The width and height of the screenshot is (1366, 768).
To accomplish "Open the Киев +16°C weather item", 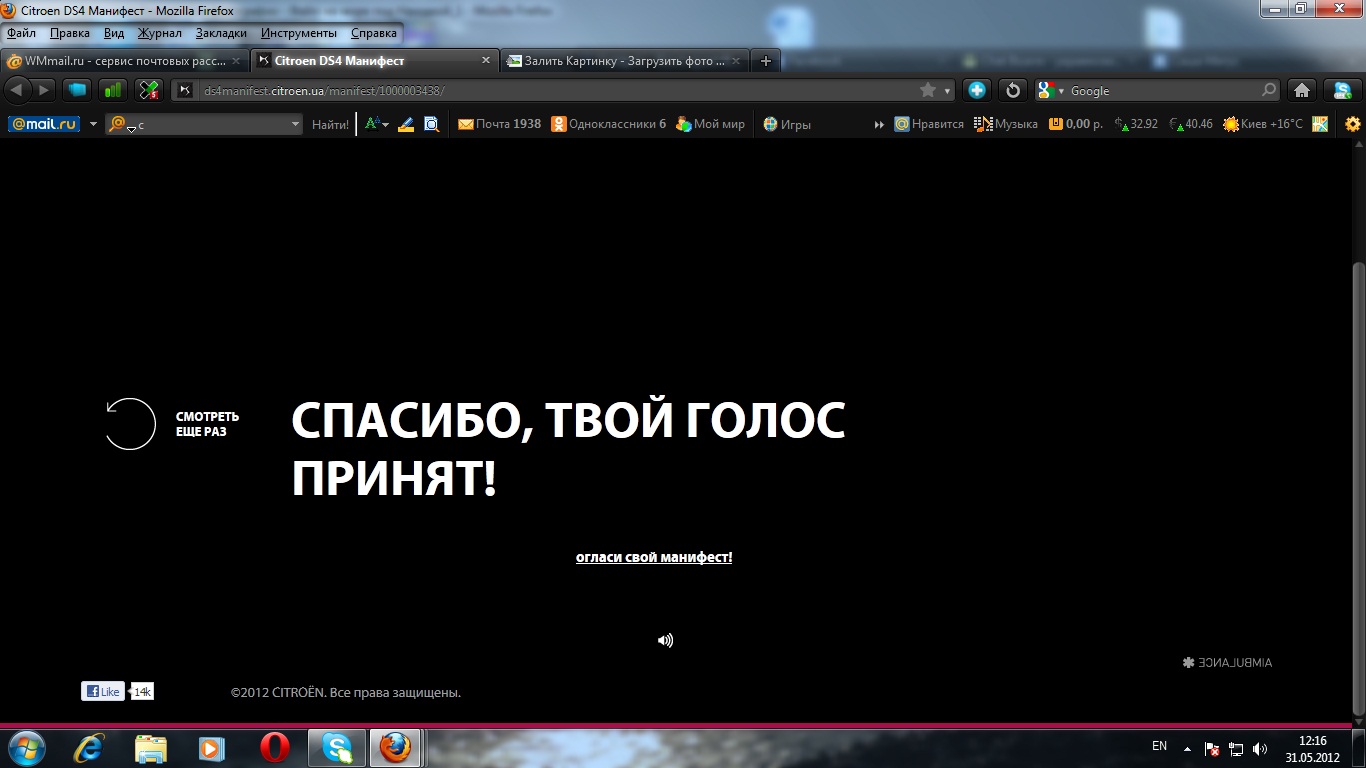I will 1262,124.
